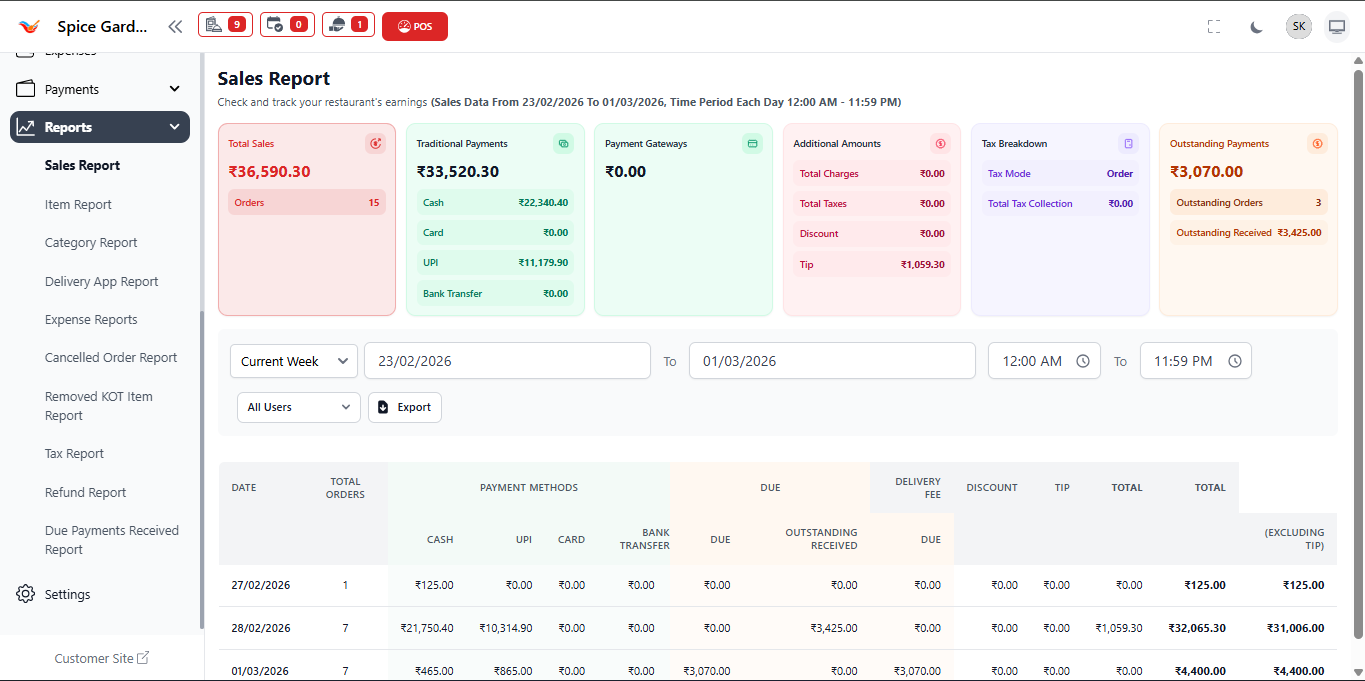
Task: Open the pending orders icon showing 9
Action: pyautogui.click(x=225, y=24)
